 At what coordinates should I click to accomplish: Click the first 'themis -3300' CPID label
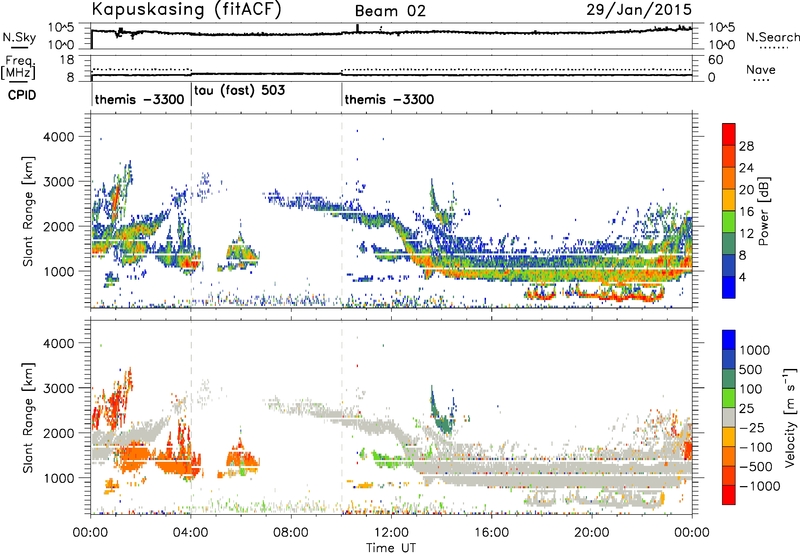tap(139, 99)
